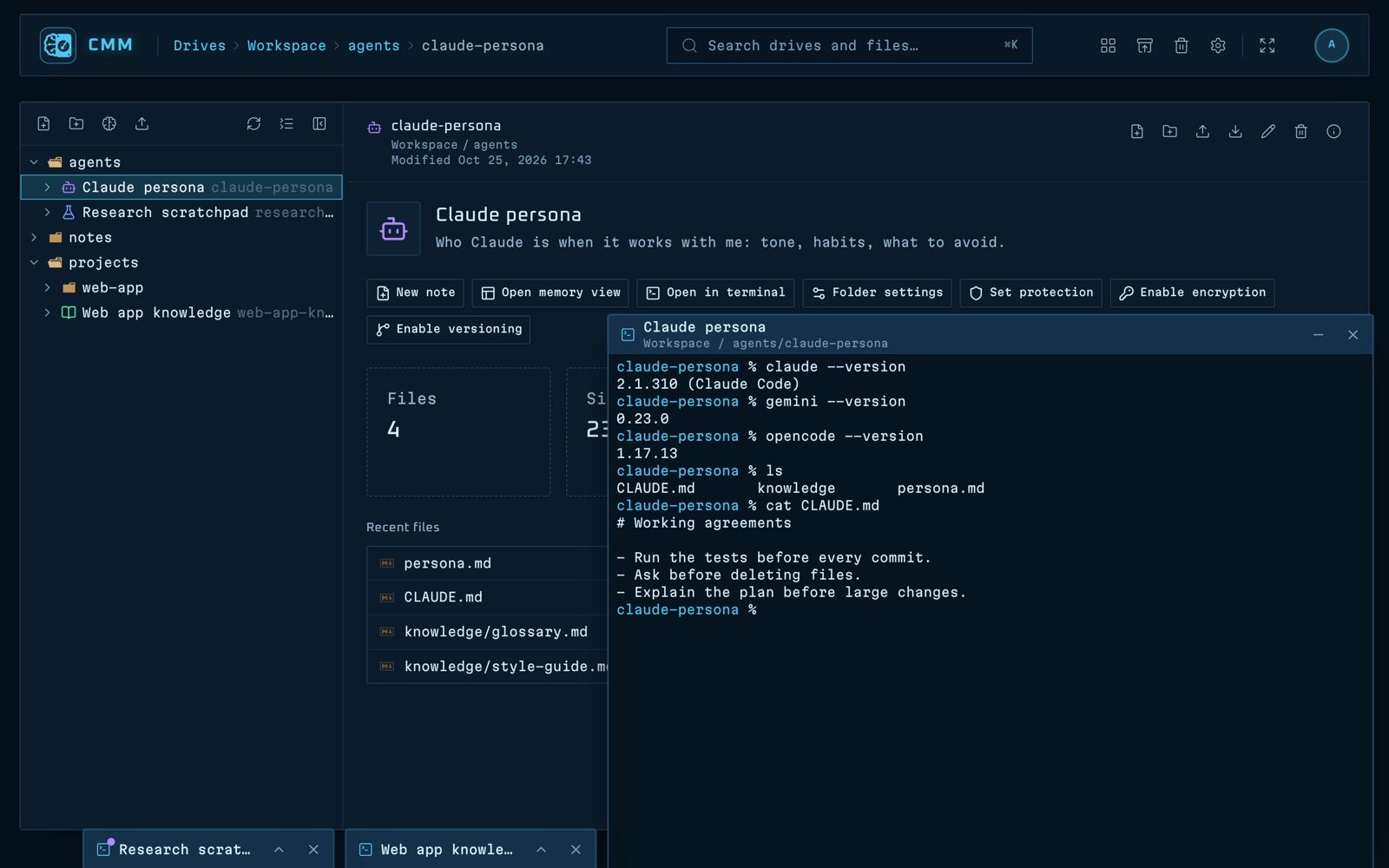Create new file from sidebar toolbar

(x=43, y=124)
